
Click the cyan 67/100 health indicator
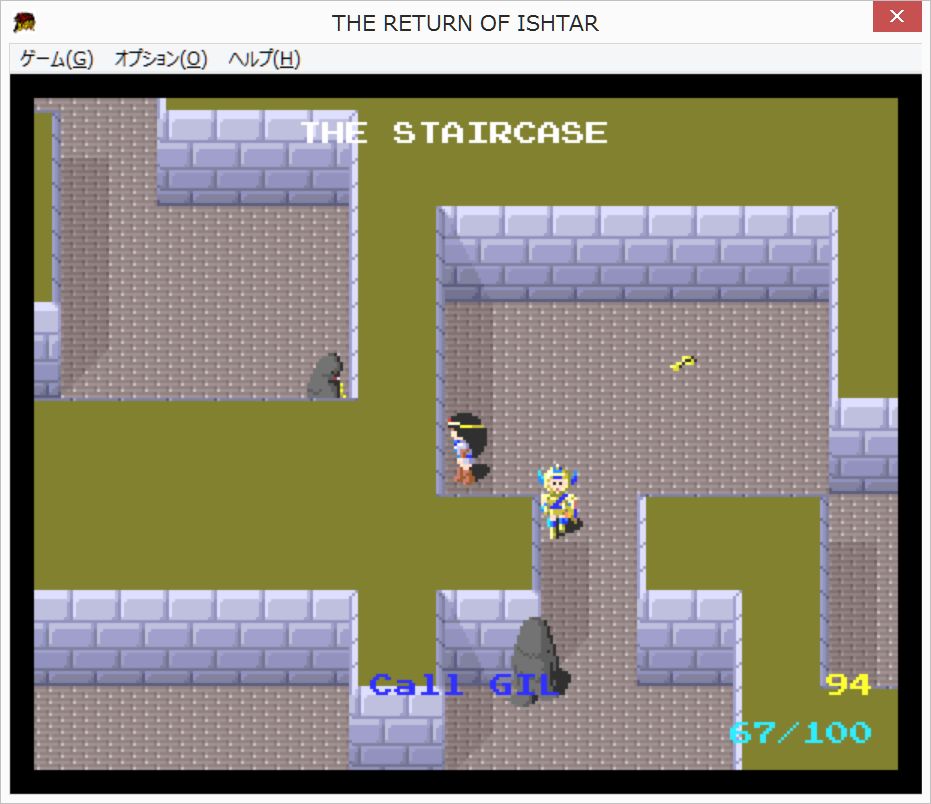[799, 733]
